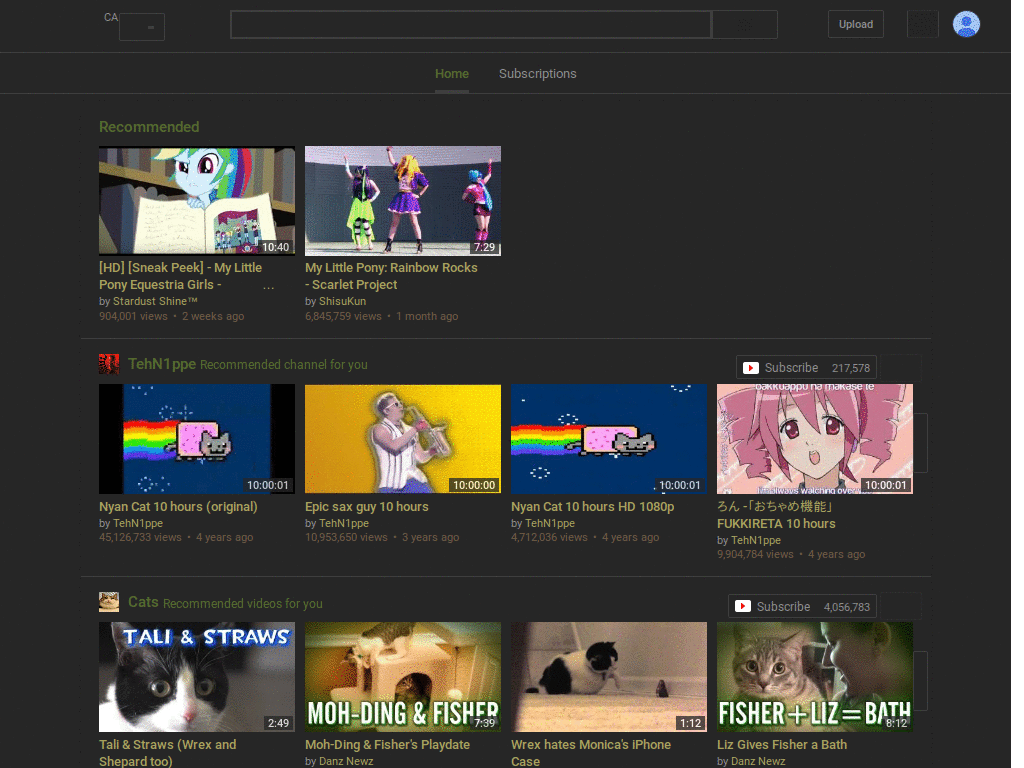
Task: Open the guide menu button beside CA
Action: point(142,27)
